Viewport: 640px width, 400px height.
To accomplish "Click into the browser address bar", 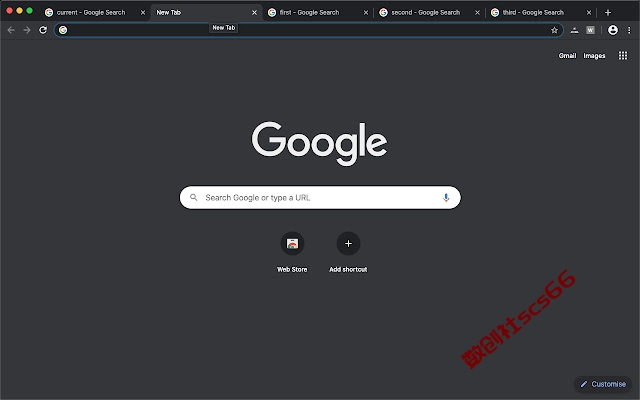I will pyautogui.click(x=309, y=30).
